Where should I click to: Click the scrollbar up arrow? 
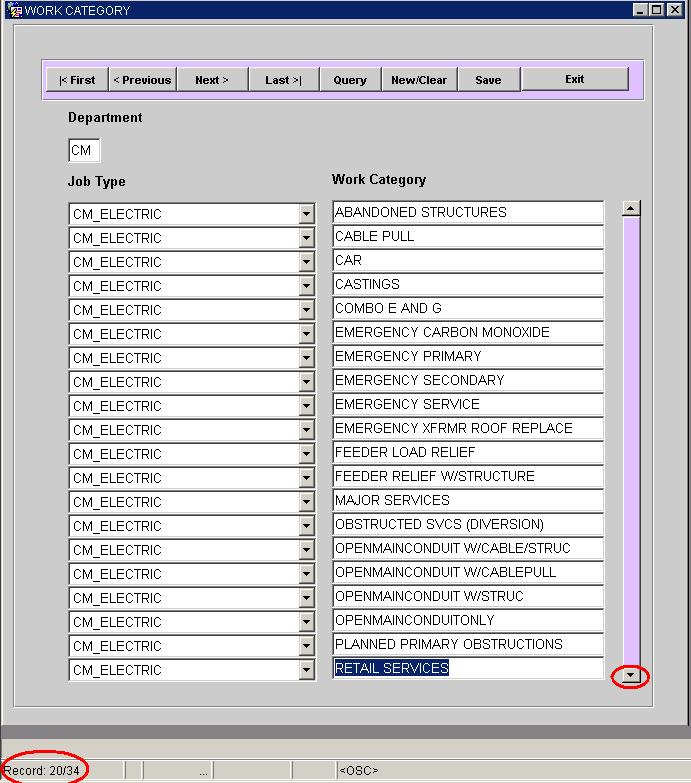631,208
